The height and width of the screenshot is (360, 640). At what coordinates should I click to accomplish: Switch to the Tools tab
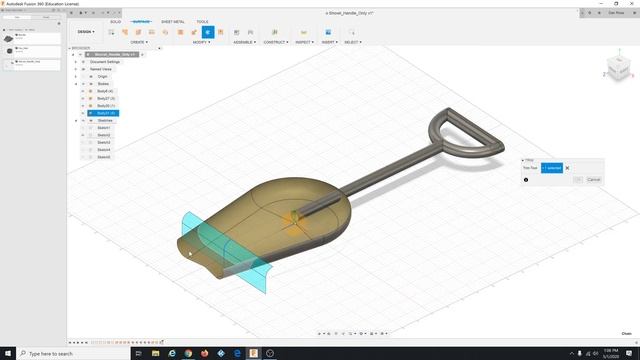coord(202,22)
